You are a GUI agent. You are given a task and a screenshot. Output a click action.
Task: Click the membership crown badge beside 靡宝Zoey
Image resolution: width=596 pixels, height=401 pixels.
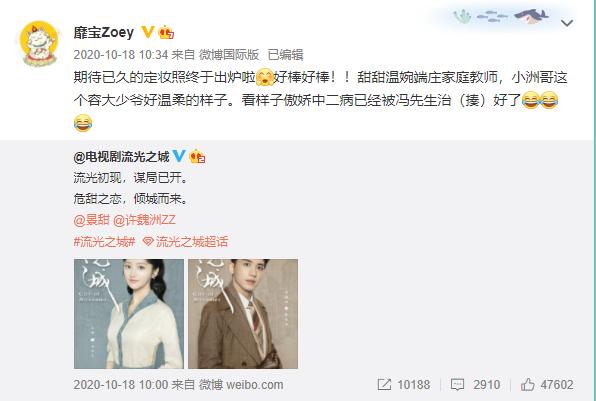coord(166,32)
